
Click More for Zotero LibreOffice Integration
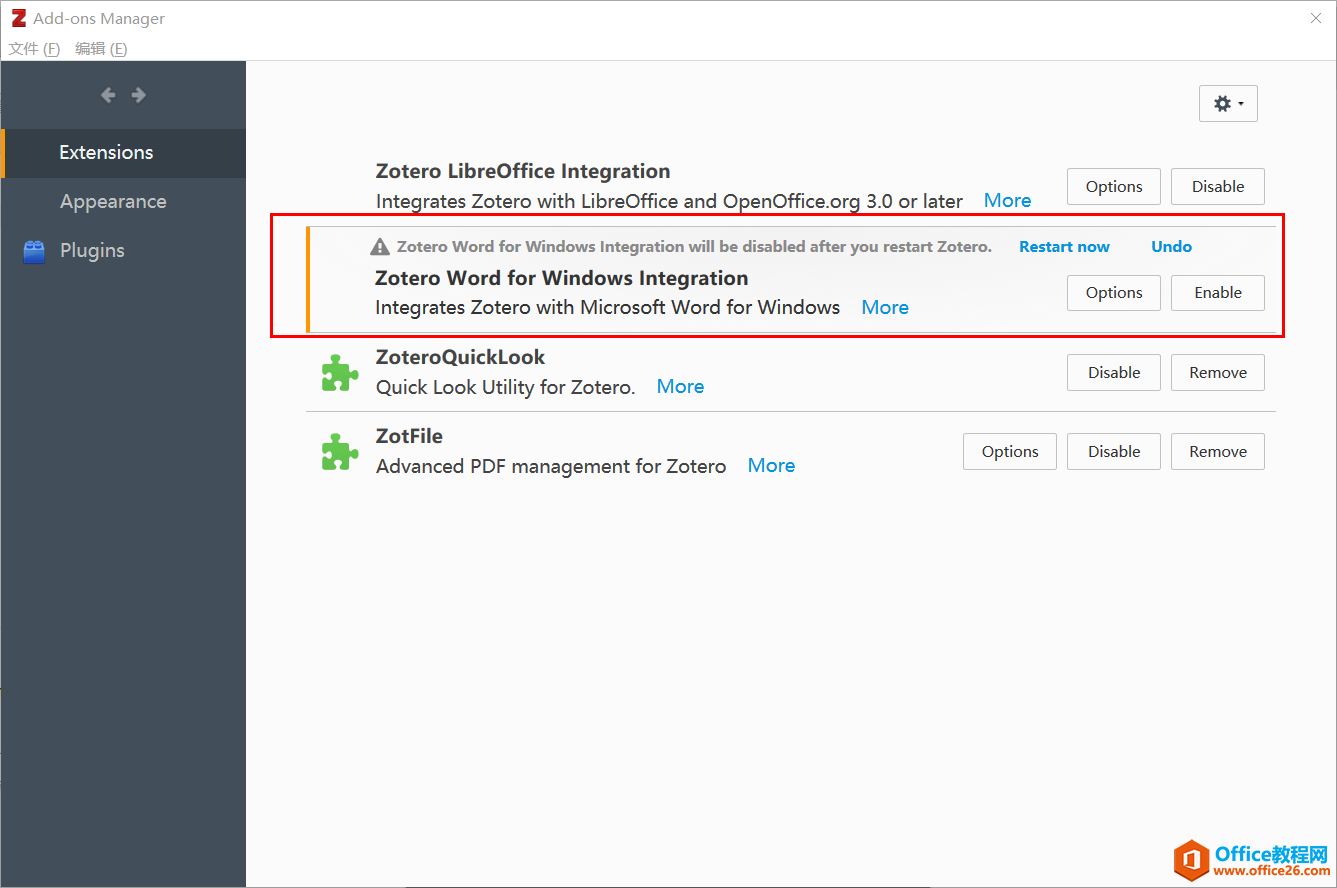click(x=1007, y=201)
